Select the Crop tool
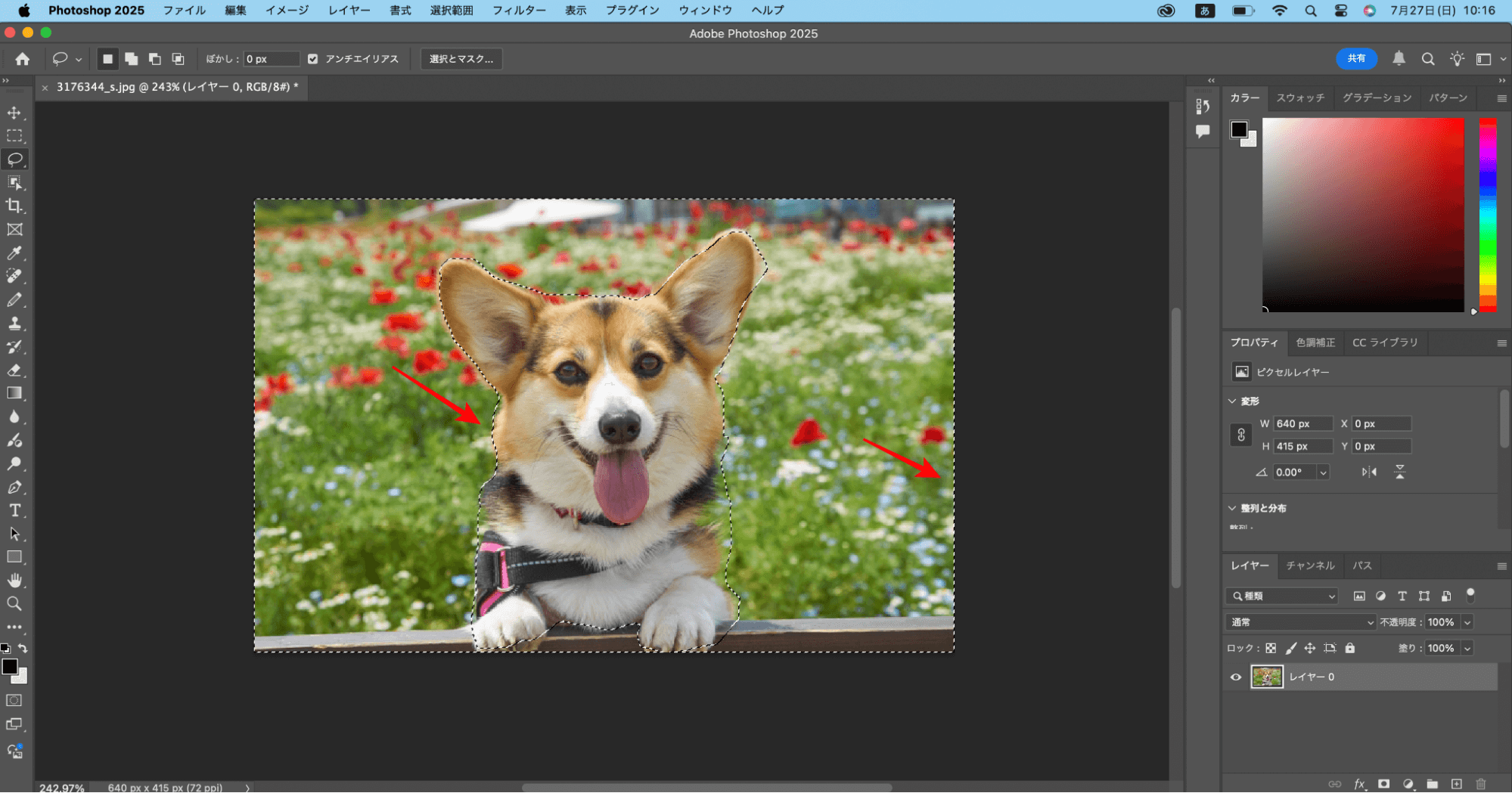1512x793 pixels. click(14, 206)
